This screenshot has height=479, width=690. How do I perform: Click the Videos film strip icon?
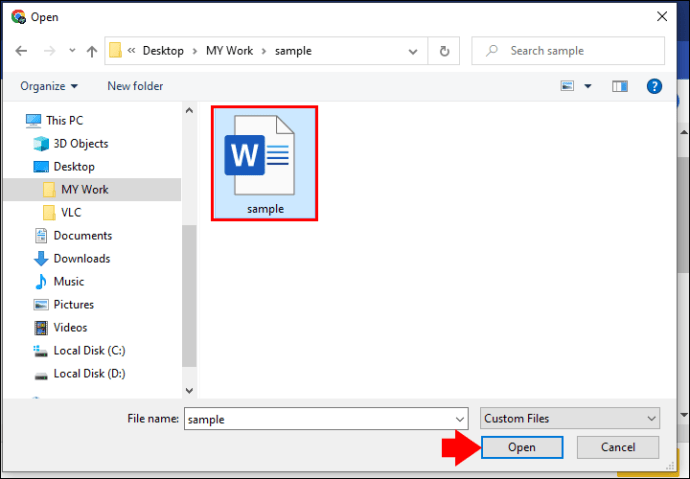pos(41,328)
